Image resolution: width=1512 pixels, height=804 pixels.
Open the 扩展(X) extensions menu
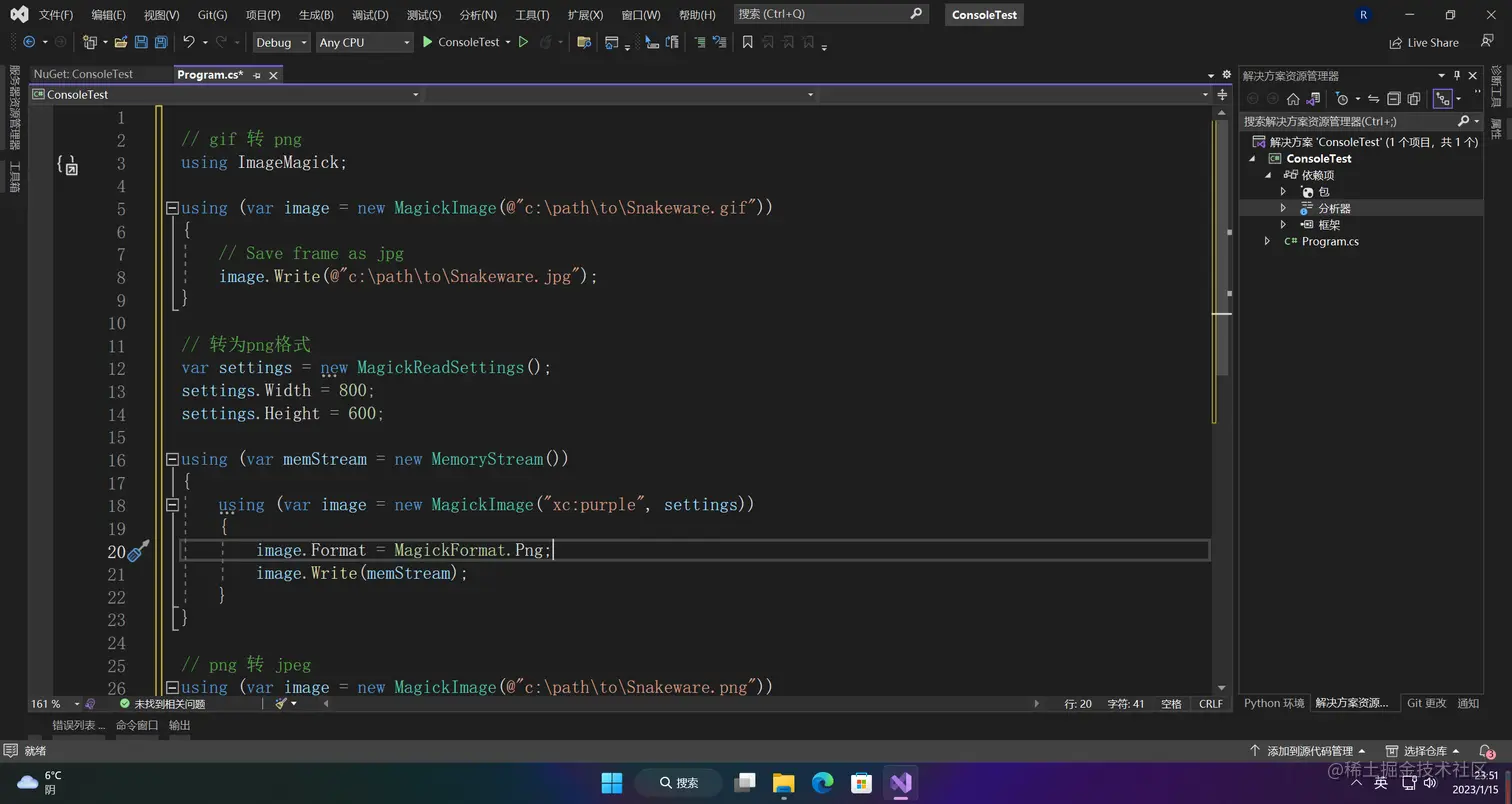pos(585,15)
